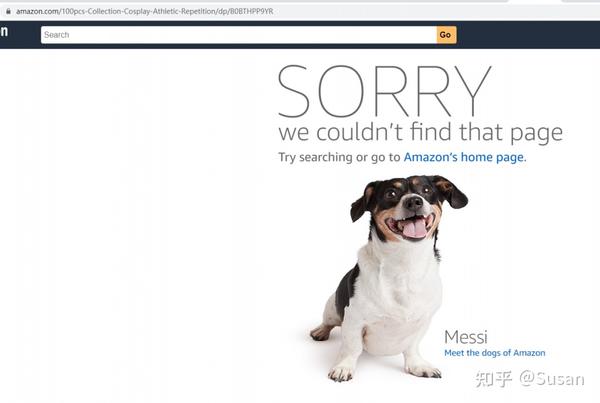
Task: Click the padlock icon in the address bar
Action: tap(8, 11)
